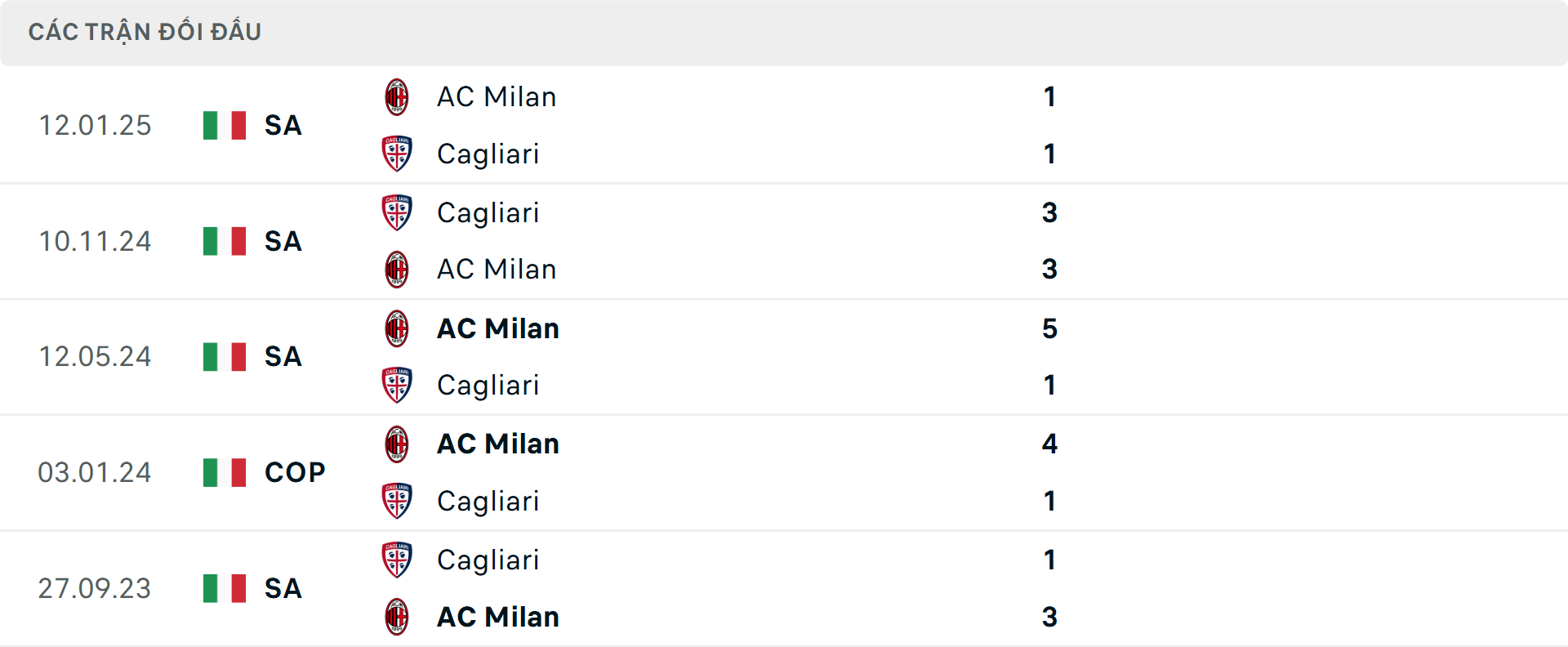Click the Italy flag next to COP
The height and width of the screenshot is (647, 1568).
click(224, 471)
